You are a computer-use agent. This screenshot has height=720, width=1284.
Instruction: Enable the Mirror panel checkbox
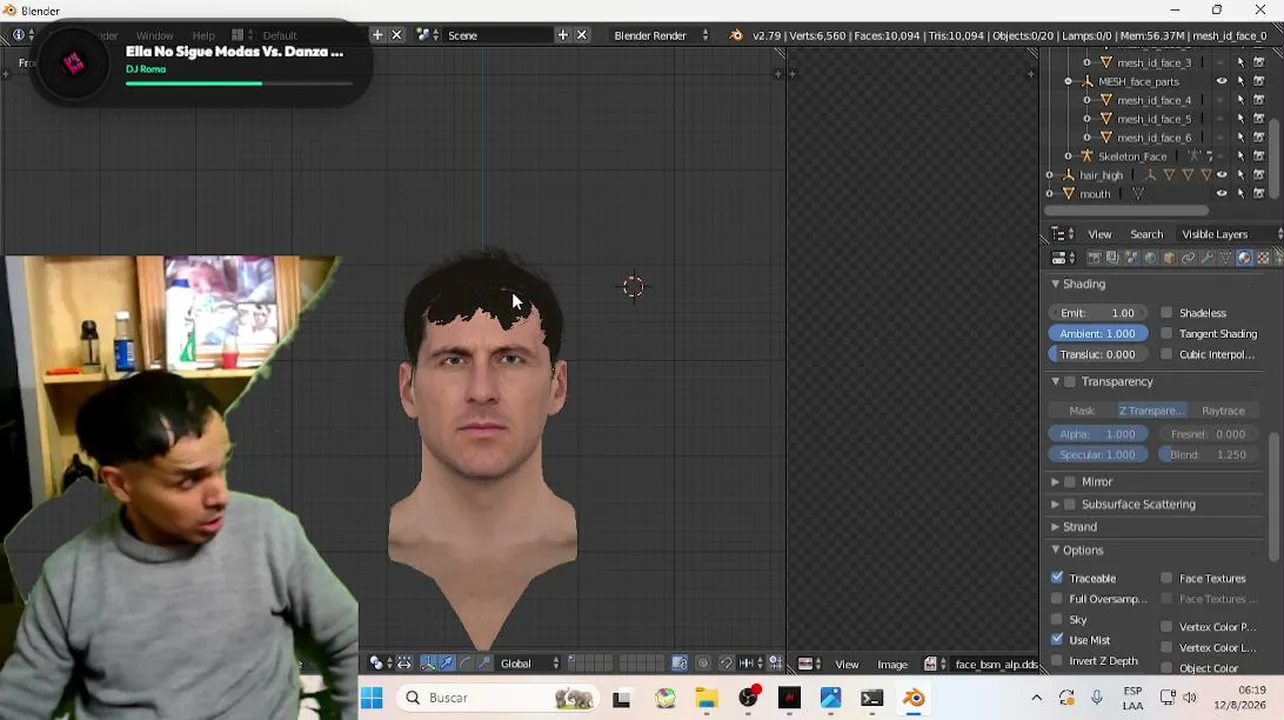click(x=1070, y=482)
